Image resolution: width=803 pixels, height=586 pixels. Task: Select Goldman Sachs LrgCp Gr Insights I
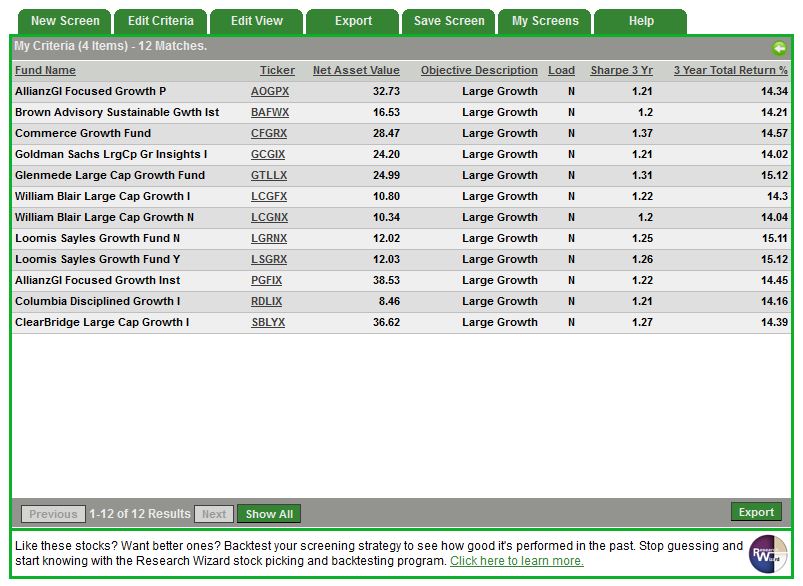point(111,154)
